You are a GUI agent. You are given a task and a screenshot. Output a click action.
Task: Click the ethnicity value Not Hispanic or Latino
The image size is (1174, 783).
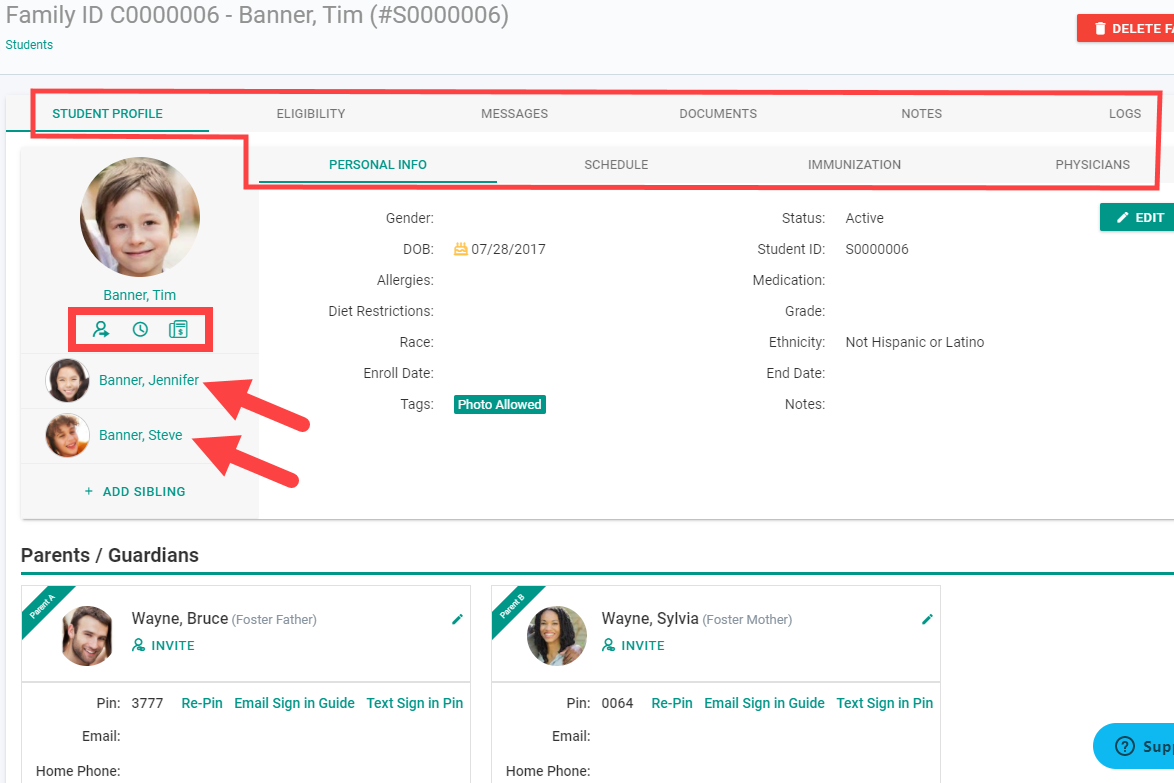(915, 342)
